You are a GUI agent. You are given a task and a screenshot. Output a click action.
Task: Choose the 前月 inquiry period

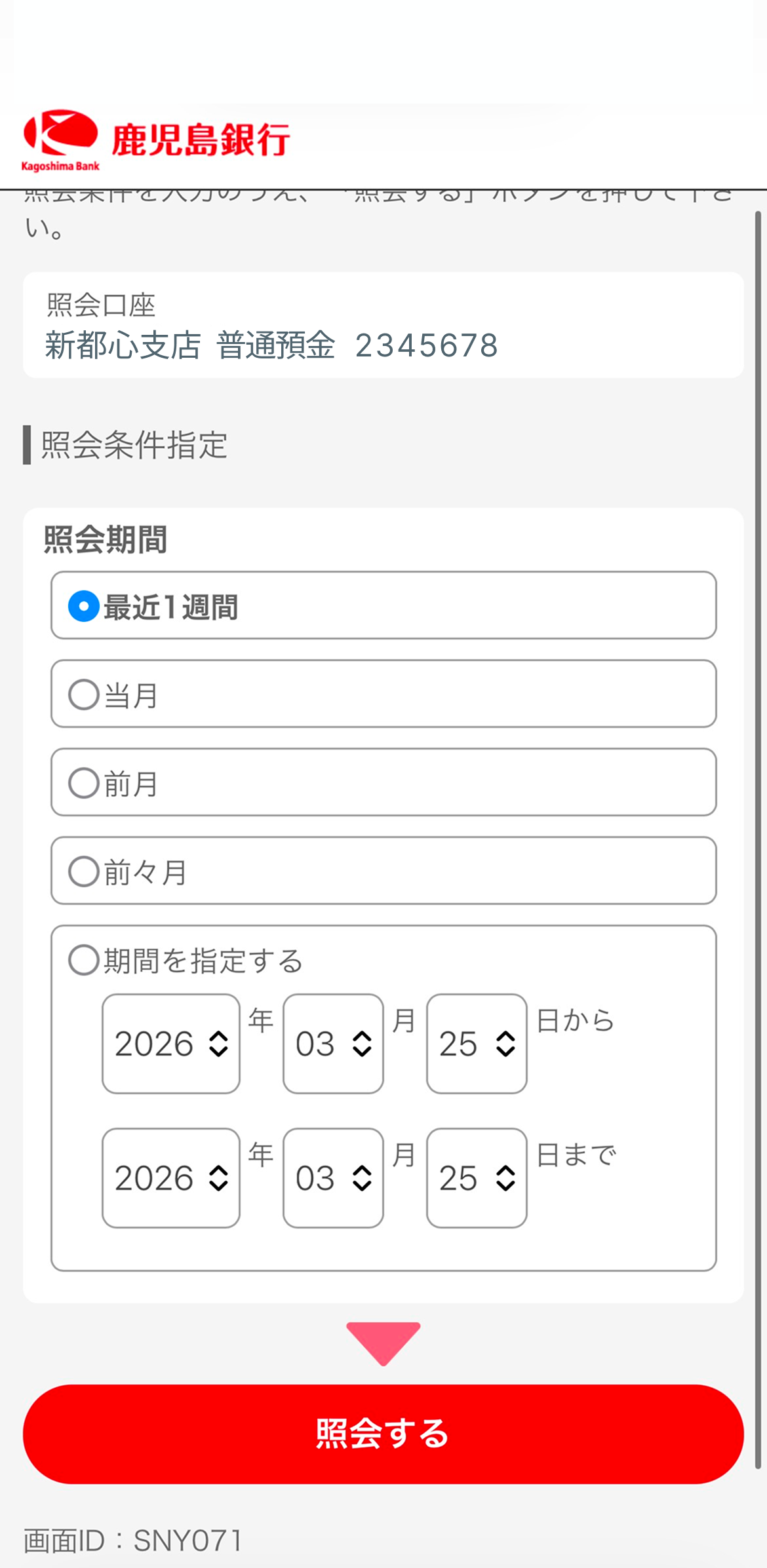(x=84, y=783)
